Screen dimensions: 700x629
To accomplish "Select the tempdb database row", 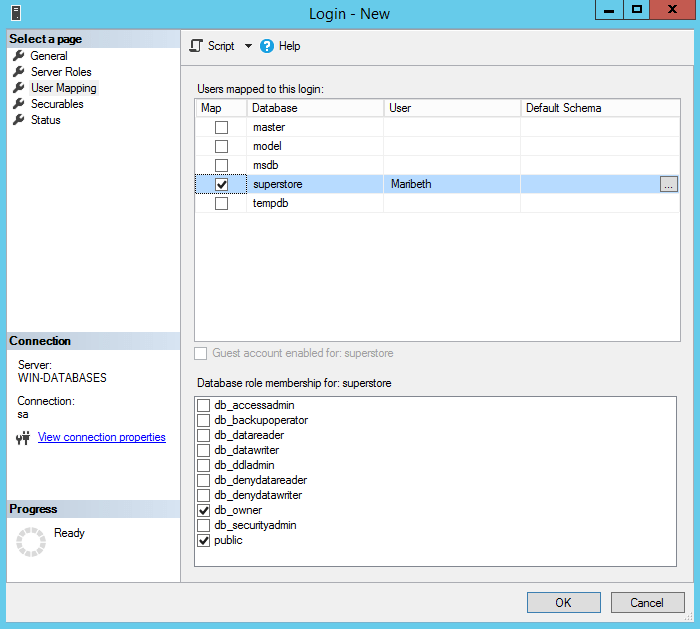I will coord(269,203).
